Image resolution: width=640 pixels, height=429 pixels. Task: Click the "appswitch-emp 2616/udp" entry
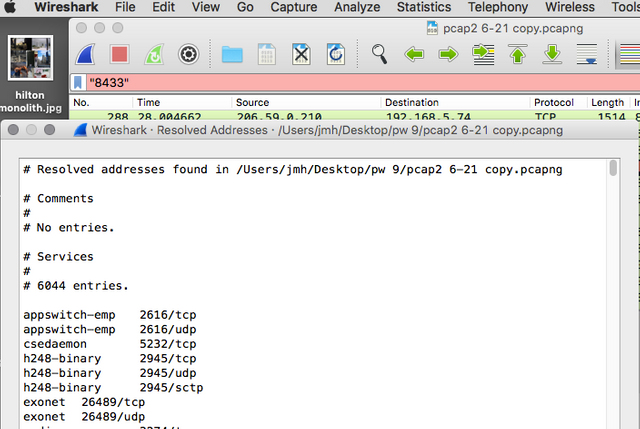click(x=110, y=329)
